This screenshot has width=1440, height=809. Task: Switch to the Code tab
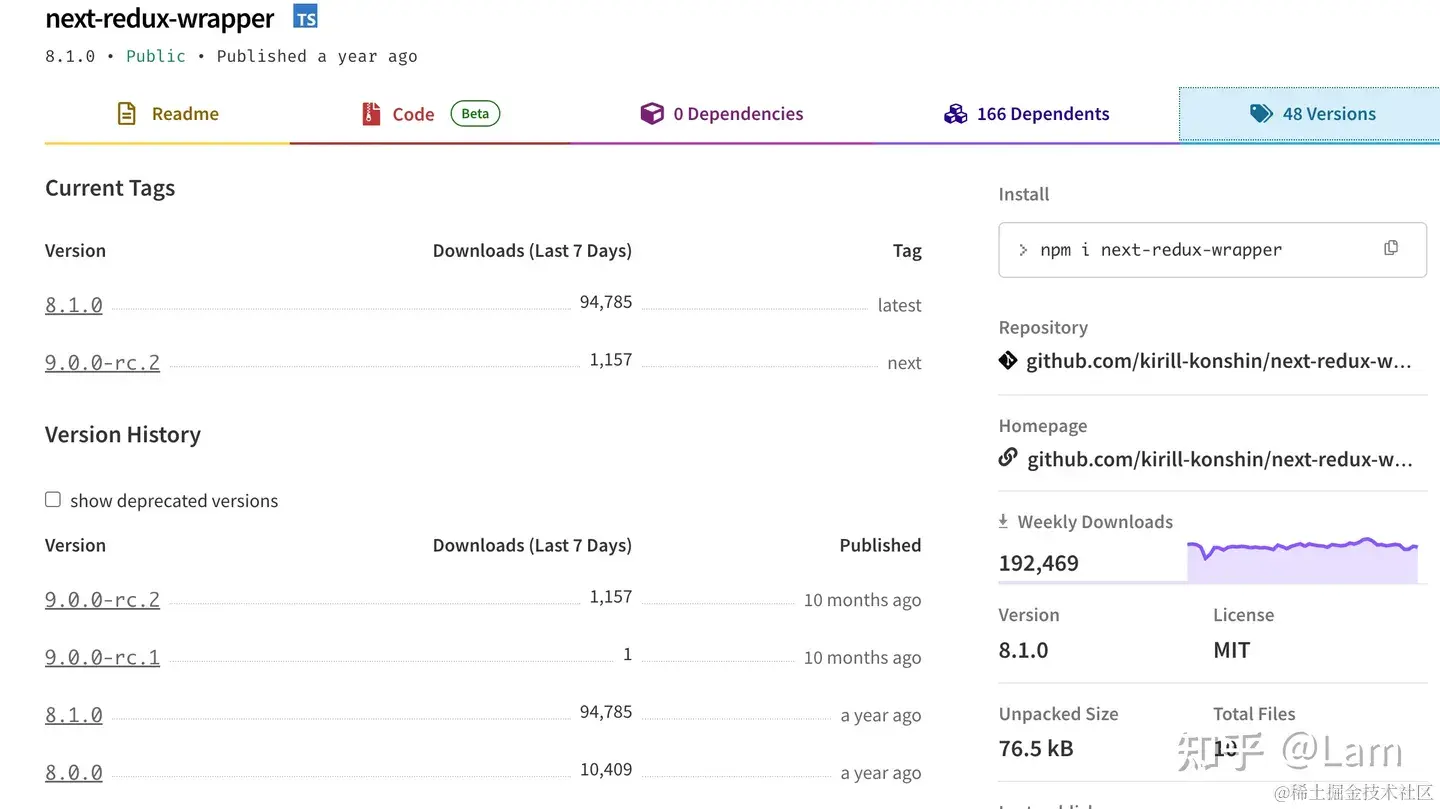point(430,114)
